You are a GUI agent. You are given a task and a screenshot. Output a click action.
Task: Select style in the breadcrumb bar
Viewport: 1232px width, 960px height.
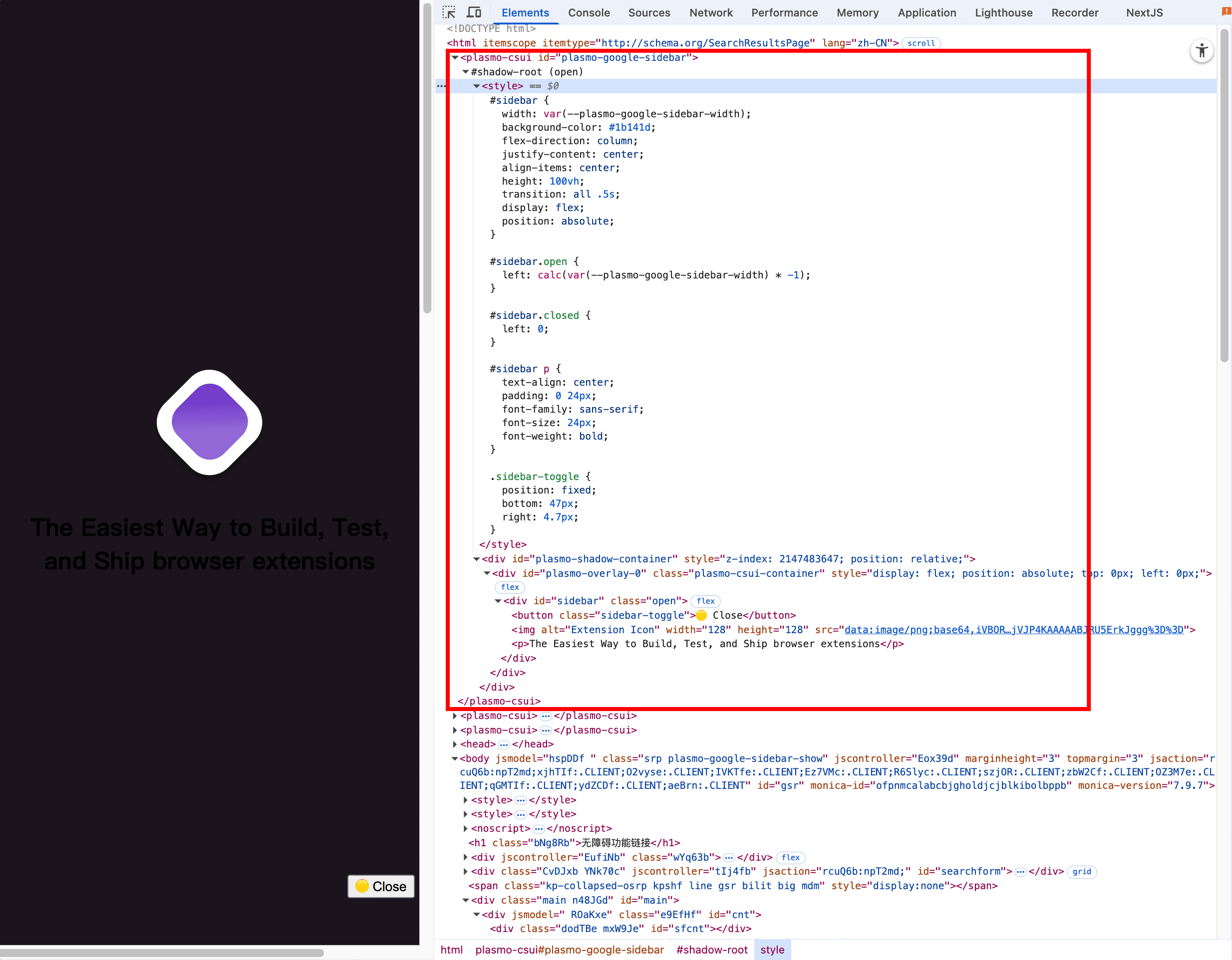pyautogui.click(x=772, y=950)
